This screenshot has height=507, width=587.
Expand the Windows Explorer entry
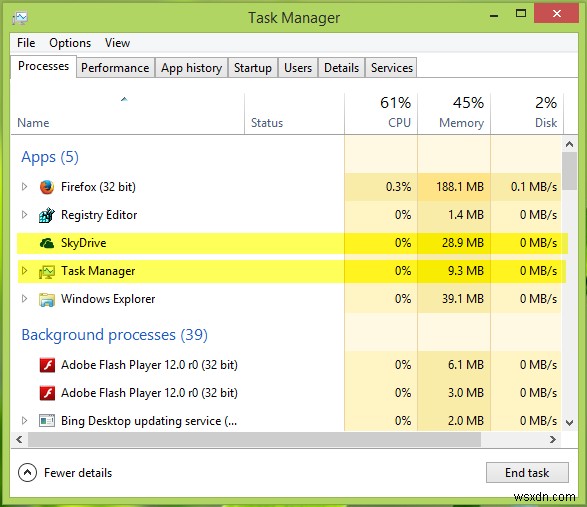coord(24,298)
